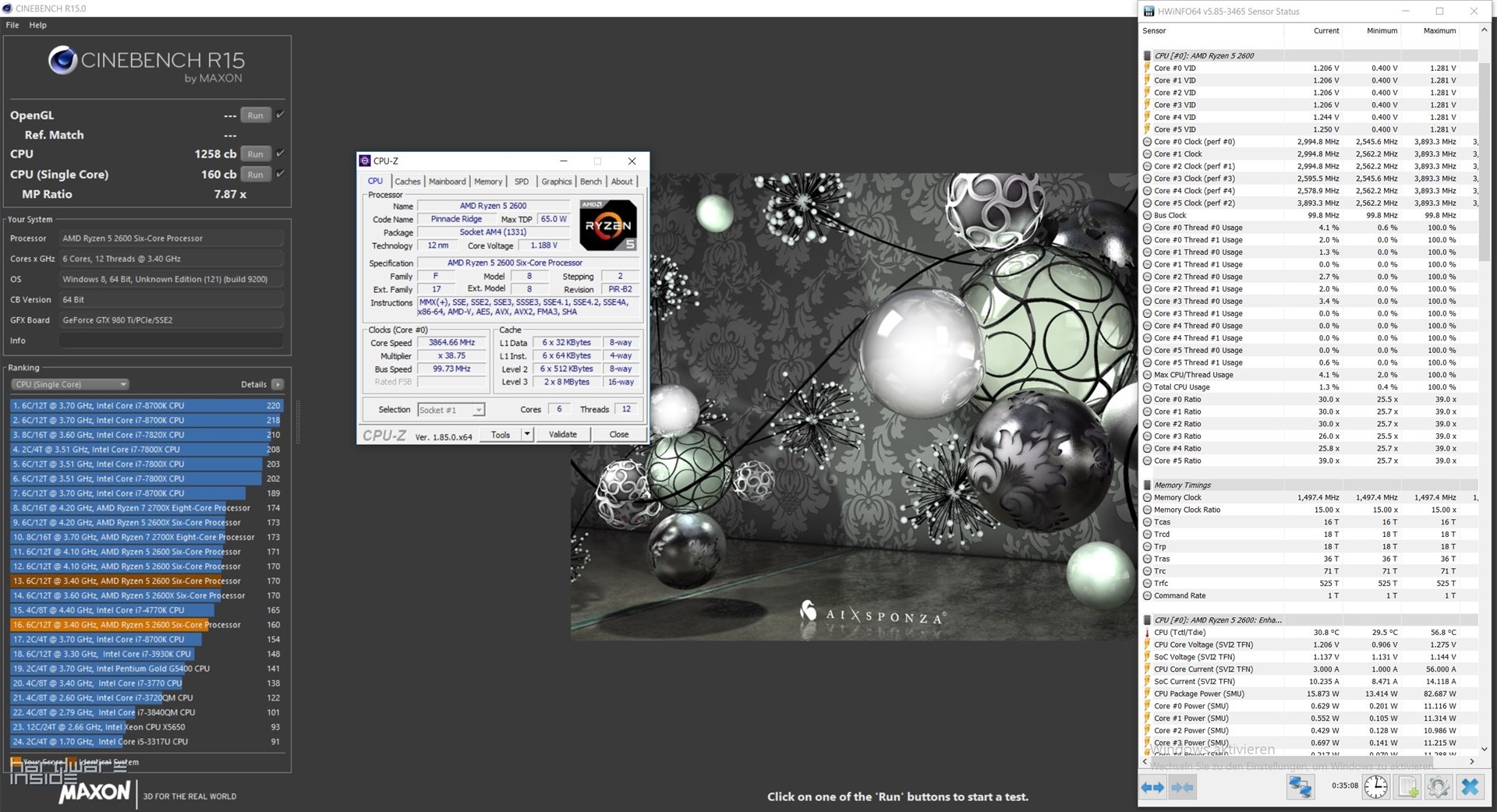Select ranking row 16 Ryzen 5 2600 score 160
The image size is (1497, 812).
click(x=147, y=625)
